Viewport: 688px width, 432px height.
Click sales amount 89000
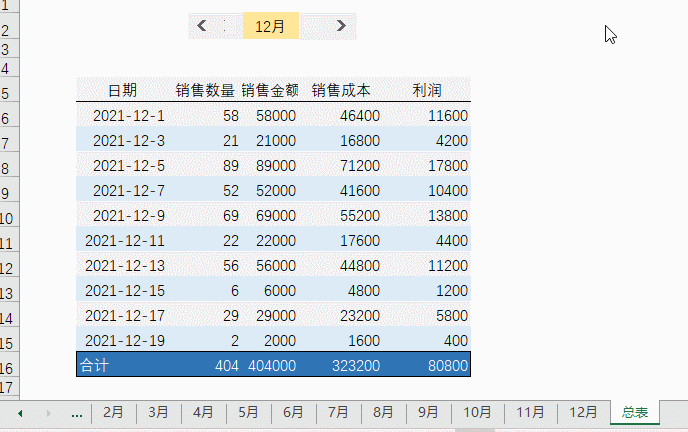[276, 166]
